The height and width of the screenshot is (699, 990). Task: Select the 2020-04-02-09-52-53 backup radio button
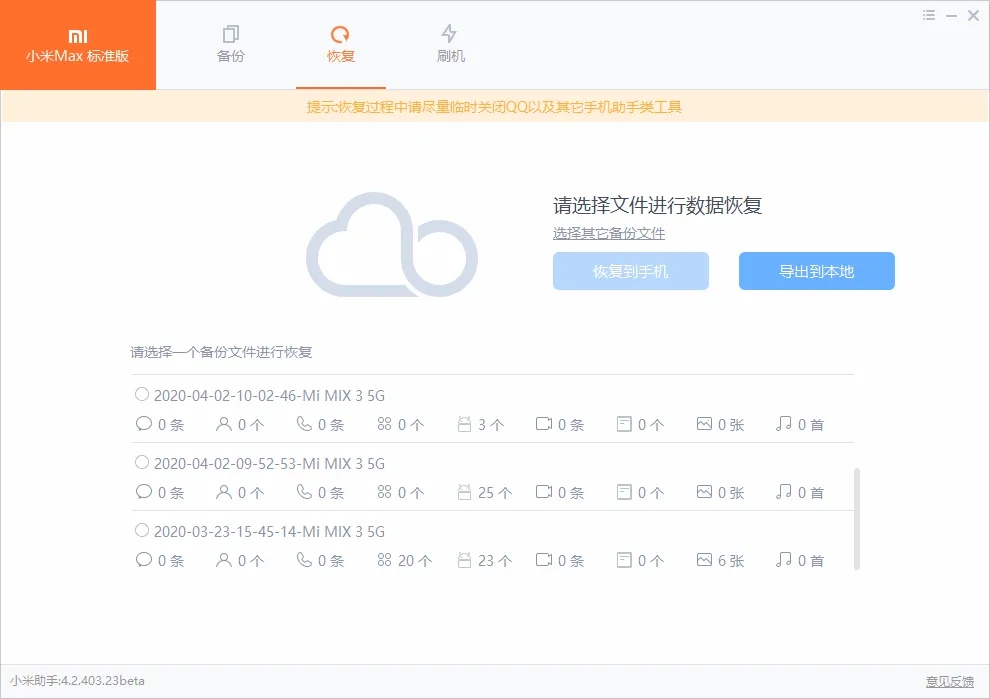pyautogui.click(x=141, y=461)
